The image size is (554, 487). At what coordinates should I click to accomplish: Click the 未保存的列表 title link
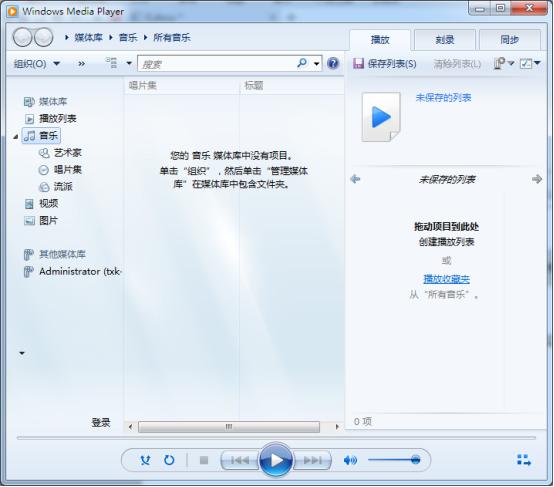[x=443, y=98]
